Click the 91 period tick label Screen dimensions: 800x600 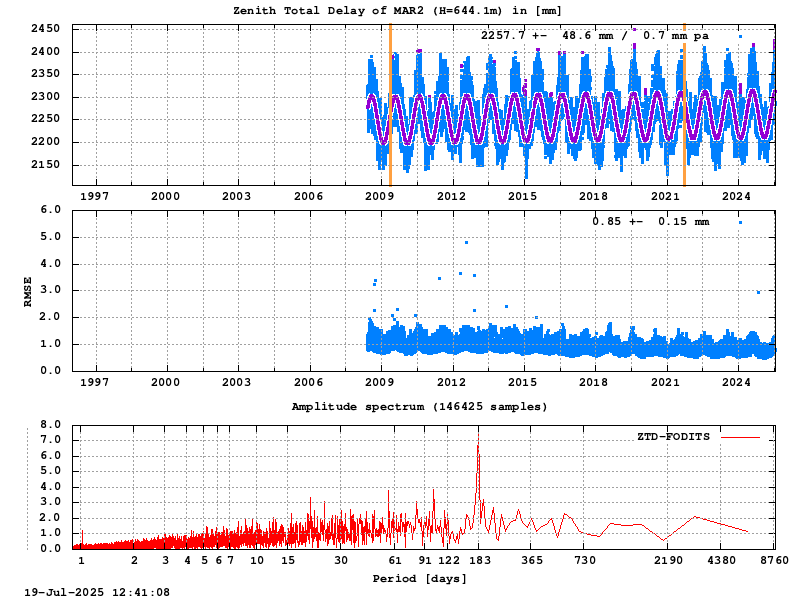(x=425, y=560)
